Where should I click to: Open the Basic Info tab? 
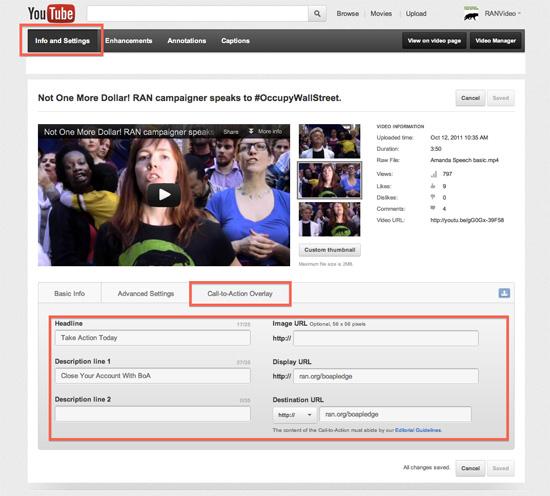pyautogui.click(x=69, y=293)
